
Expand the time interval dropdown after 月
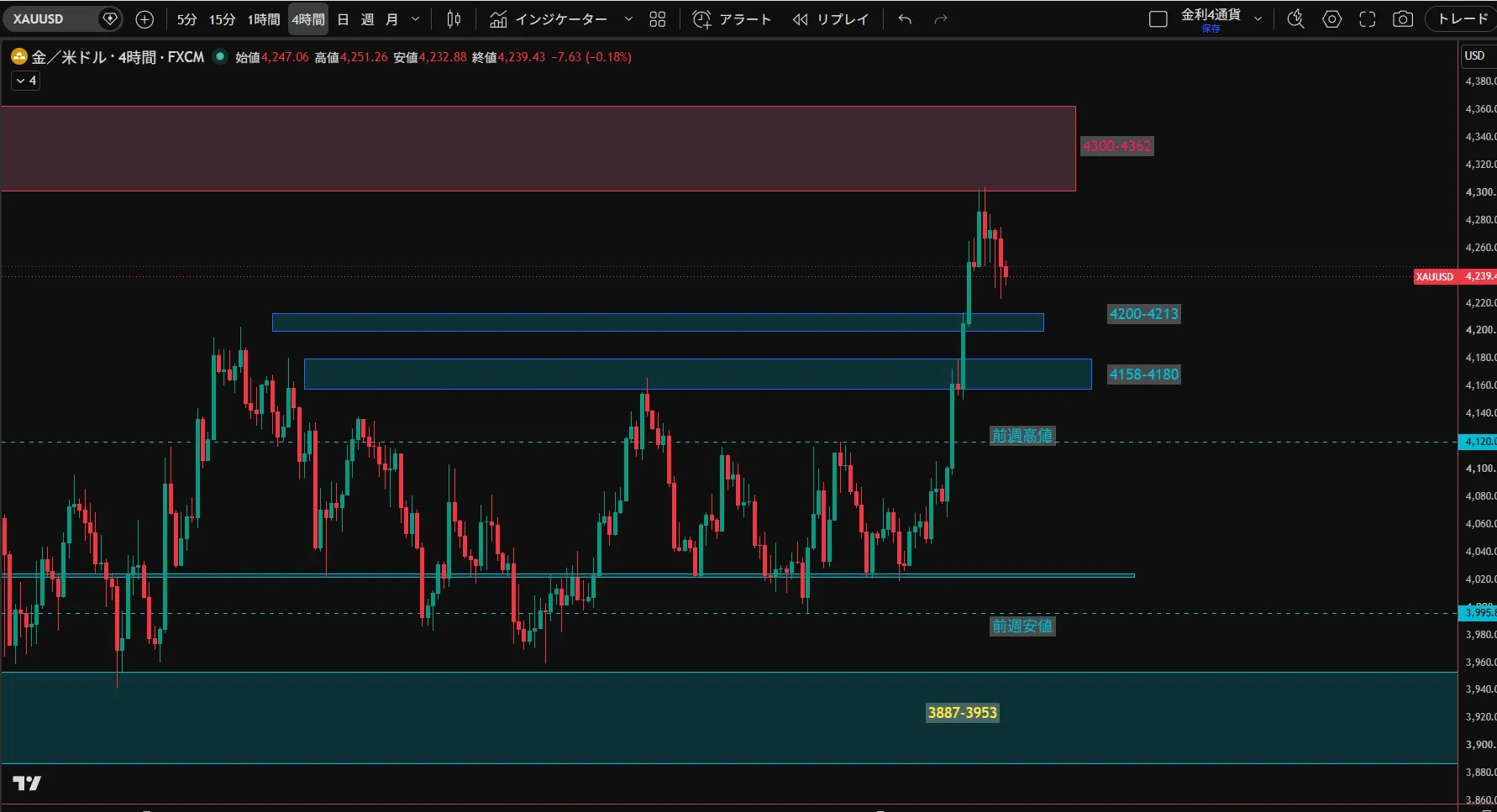[x=415, y=19]
